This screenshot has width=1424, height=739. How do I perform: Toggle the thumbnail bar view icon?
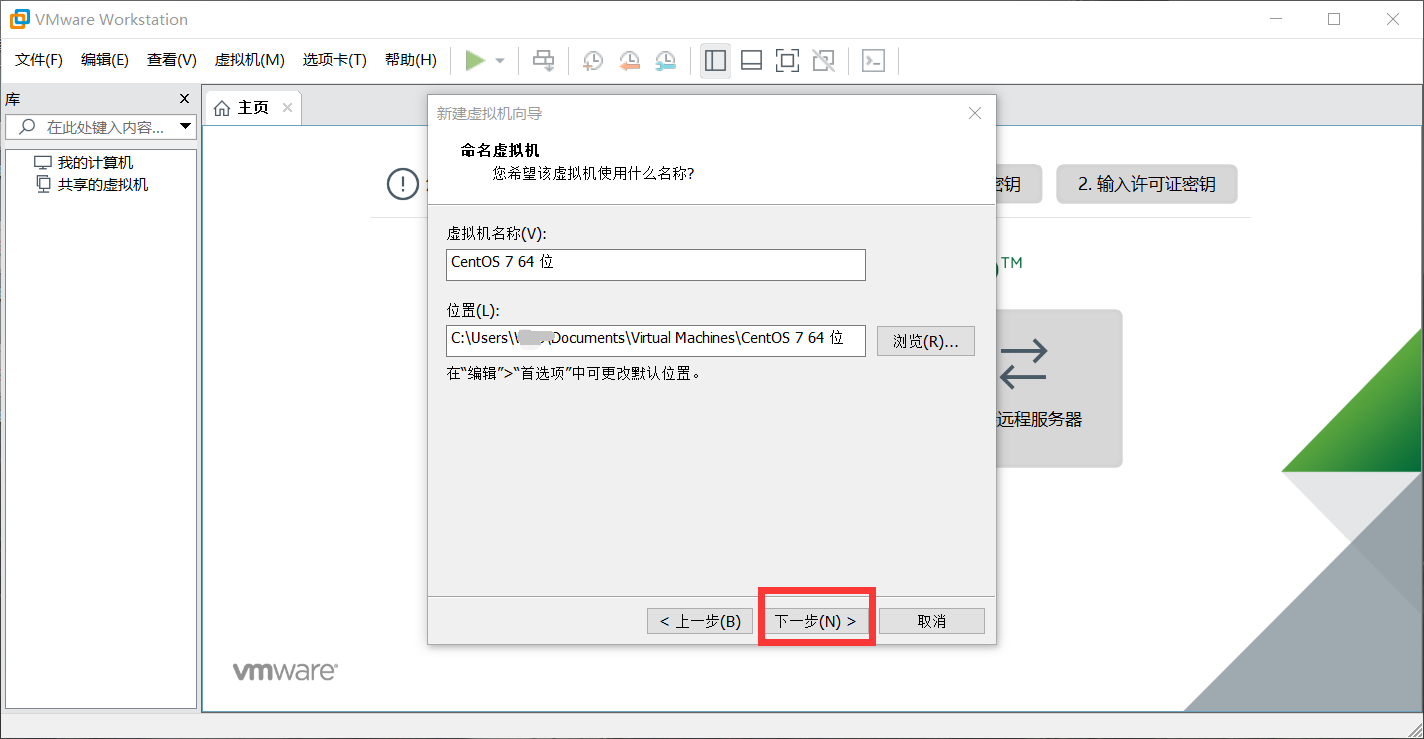751,61
